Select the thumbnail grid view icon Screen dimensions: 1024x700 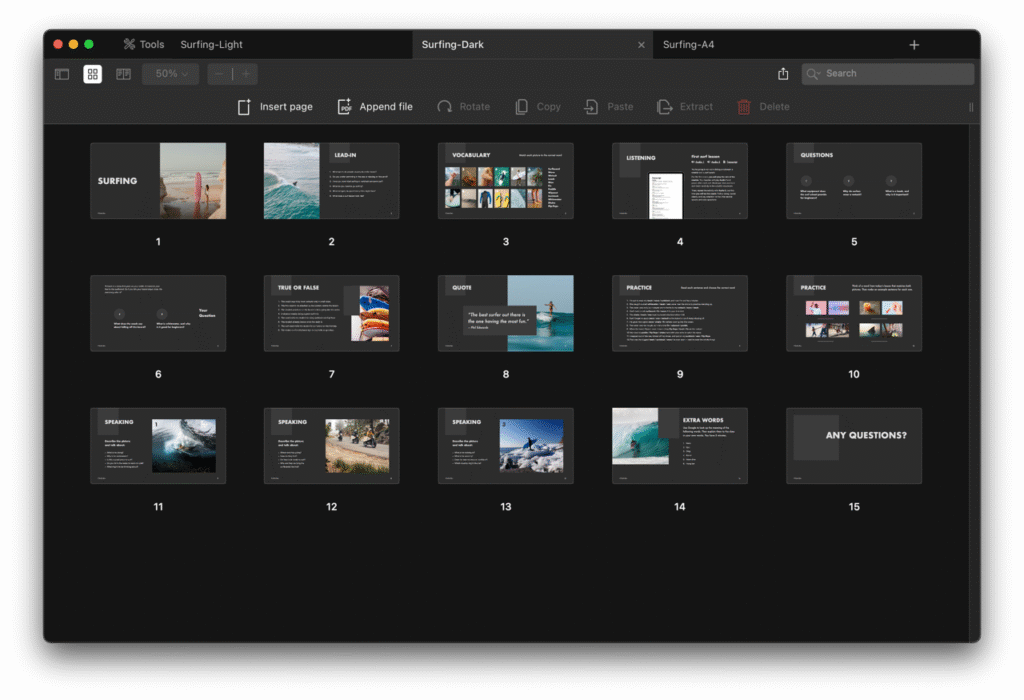tap(92, 74)
